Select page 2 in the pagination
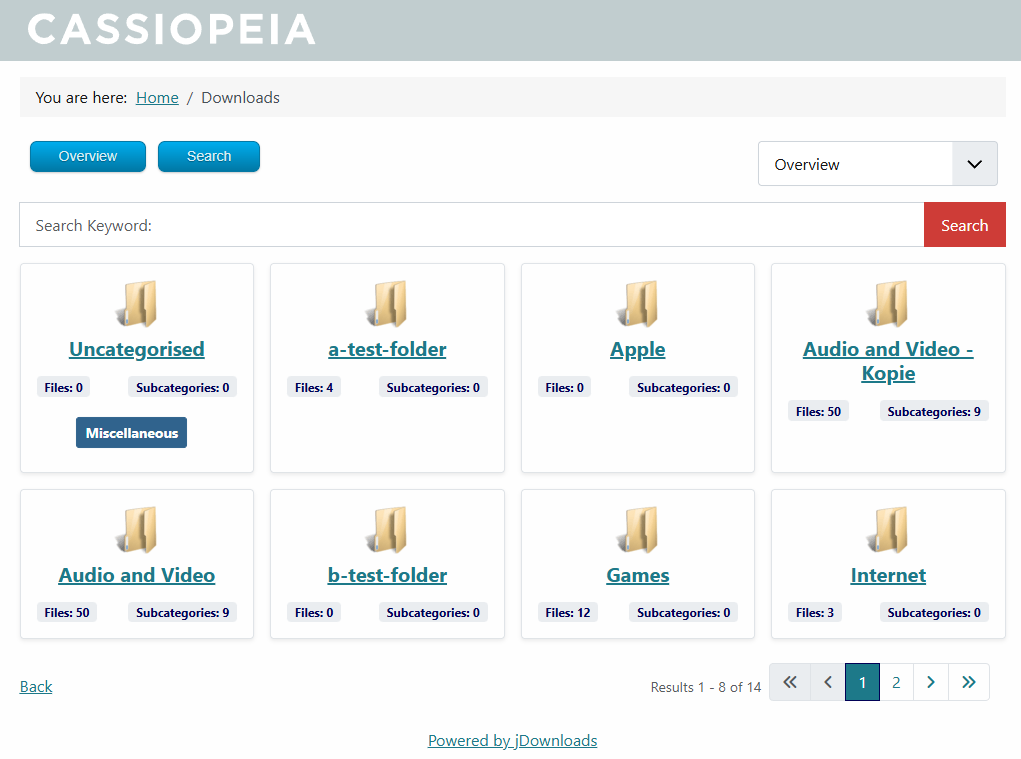 (896, 682)
